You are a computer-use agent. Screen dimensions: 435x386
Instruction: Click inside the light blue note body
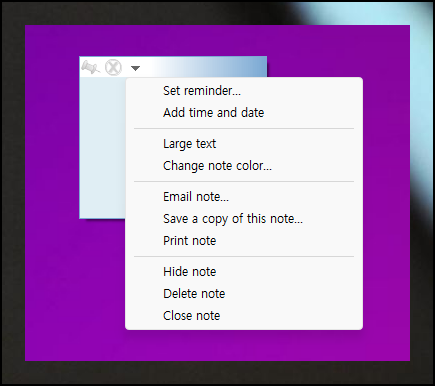point(102,147)
